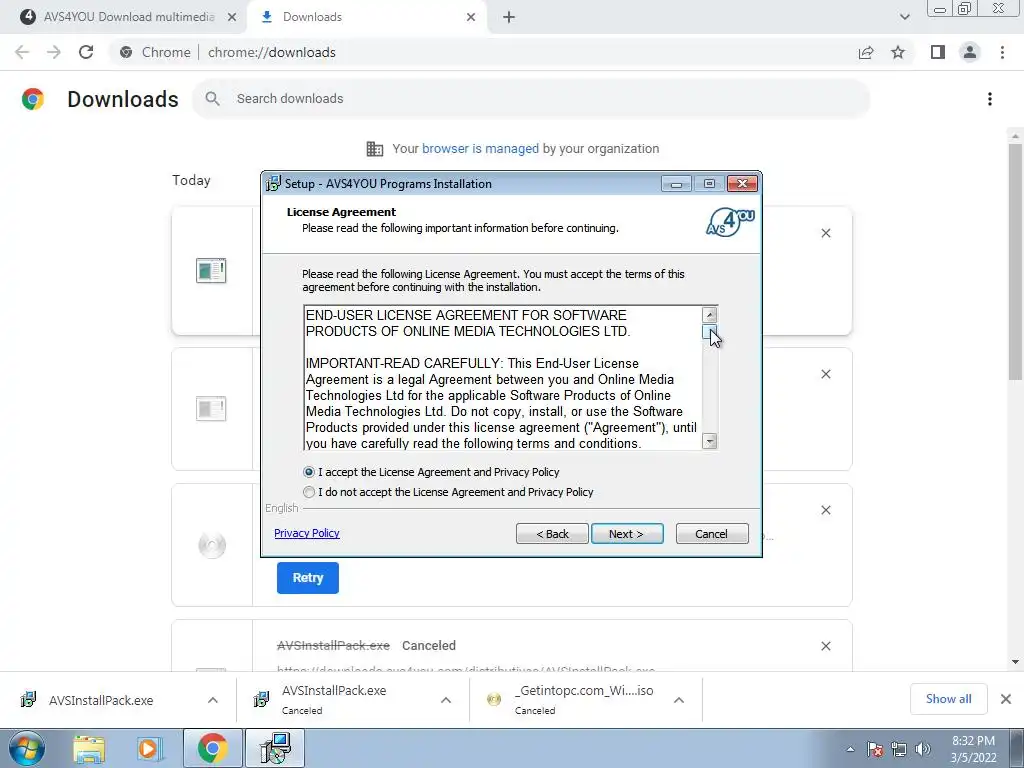The width and height of the screenshot is (1024, 768).
Task: Remove third download entry with Retry
Action: click(x=825, y=510)
